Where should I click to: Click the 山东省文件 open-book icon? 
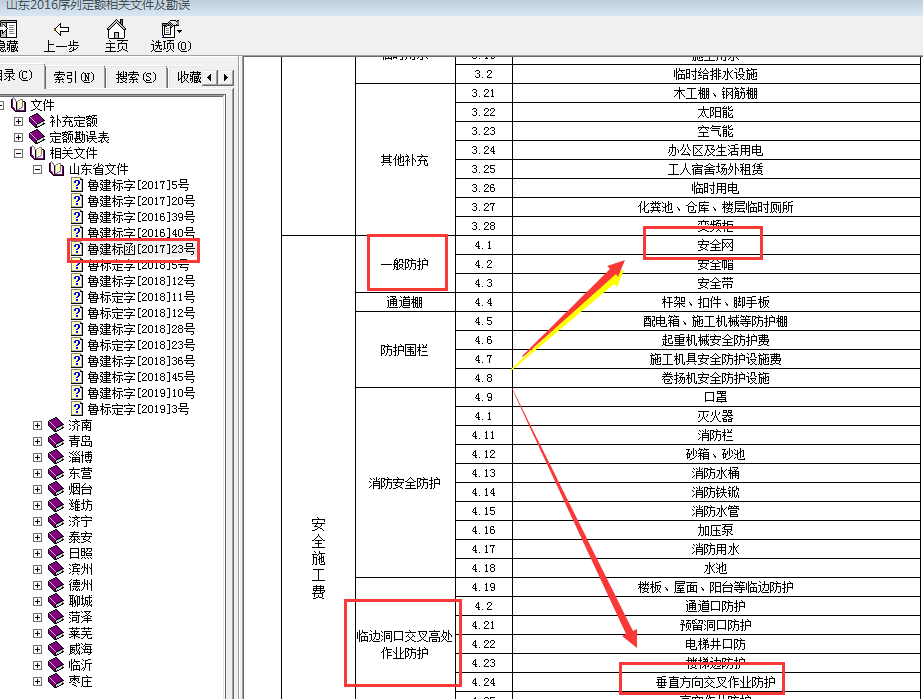pos(57,169)
